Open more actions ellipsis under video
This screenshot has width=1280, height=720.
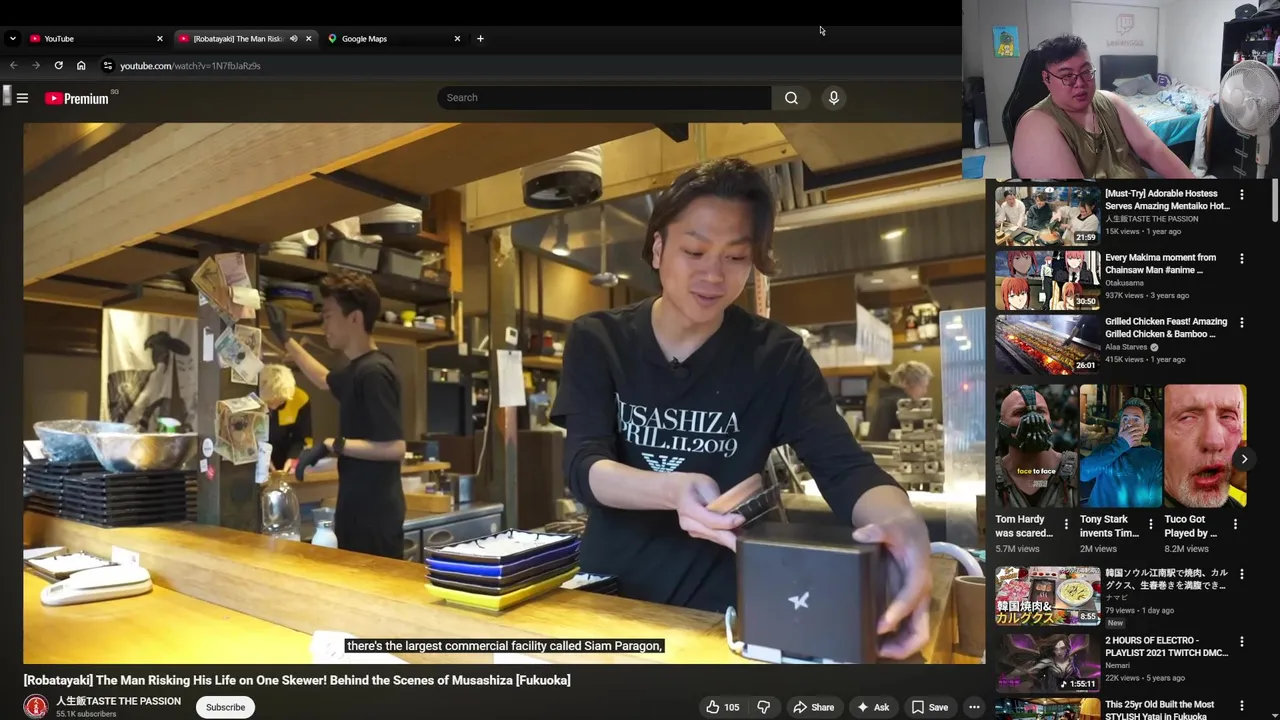coord(974,707)
